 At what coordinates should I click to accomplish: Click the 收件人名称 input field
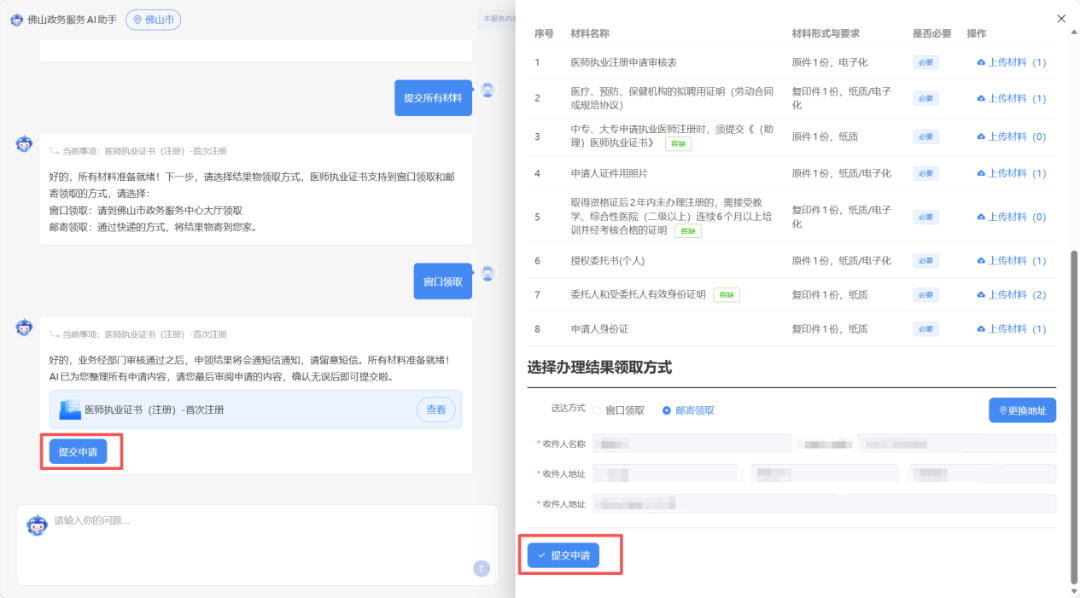click(692, 444)
